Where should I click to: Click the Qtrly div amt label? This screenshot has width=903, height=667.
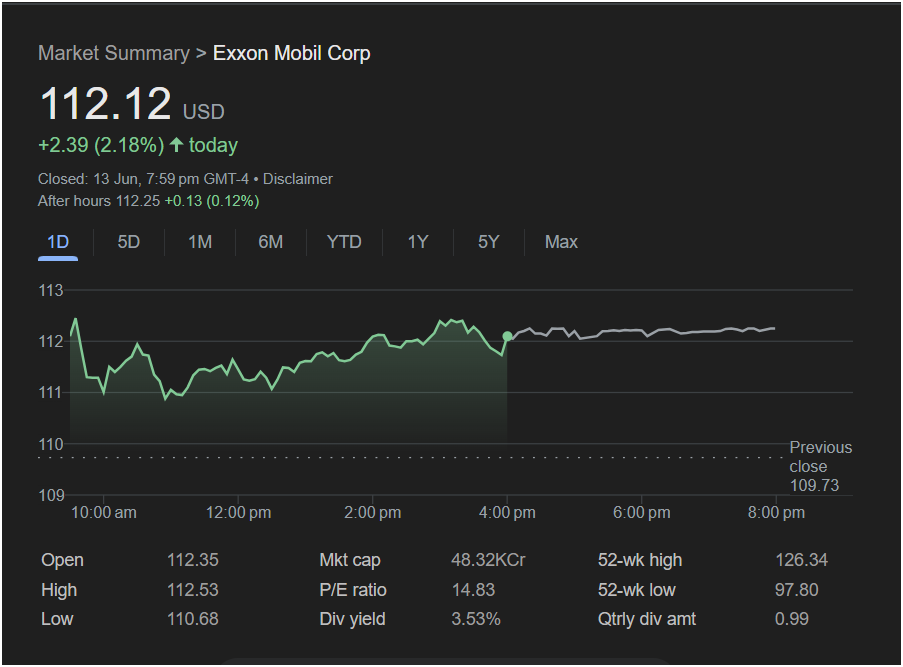[x=647, y=619]
